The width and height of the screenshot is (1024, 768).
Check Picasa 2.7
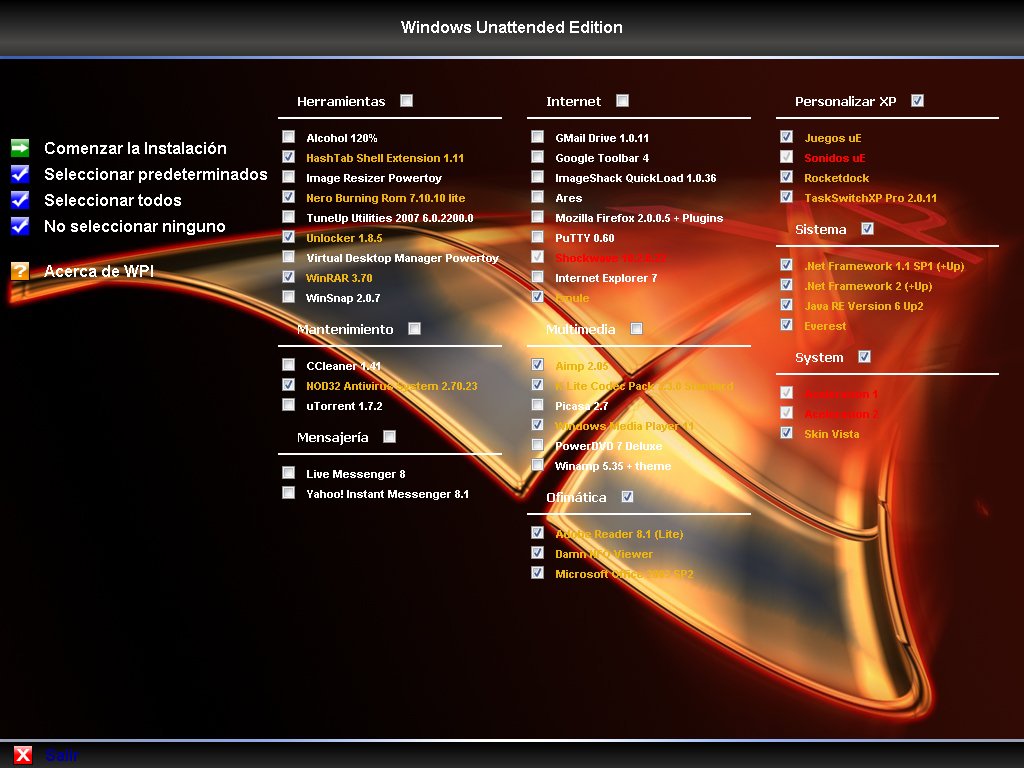(537, 404)
